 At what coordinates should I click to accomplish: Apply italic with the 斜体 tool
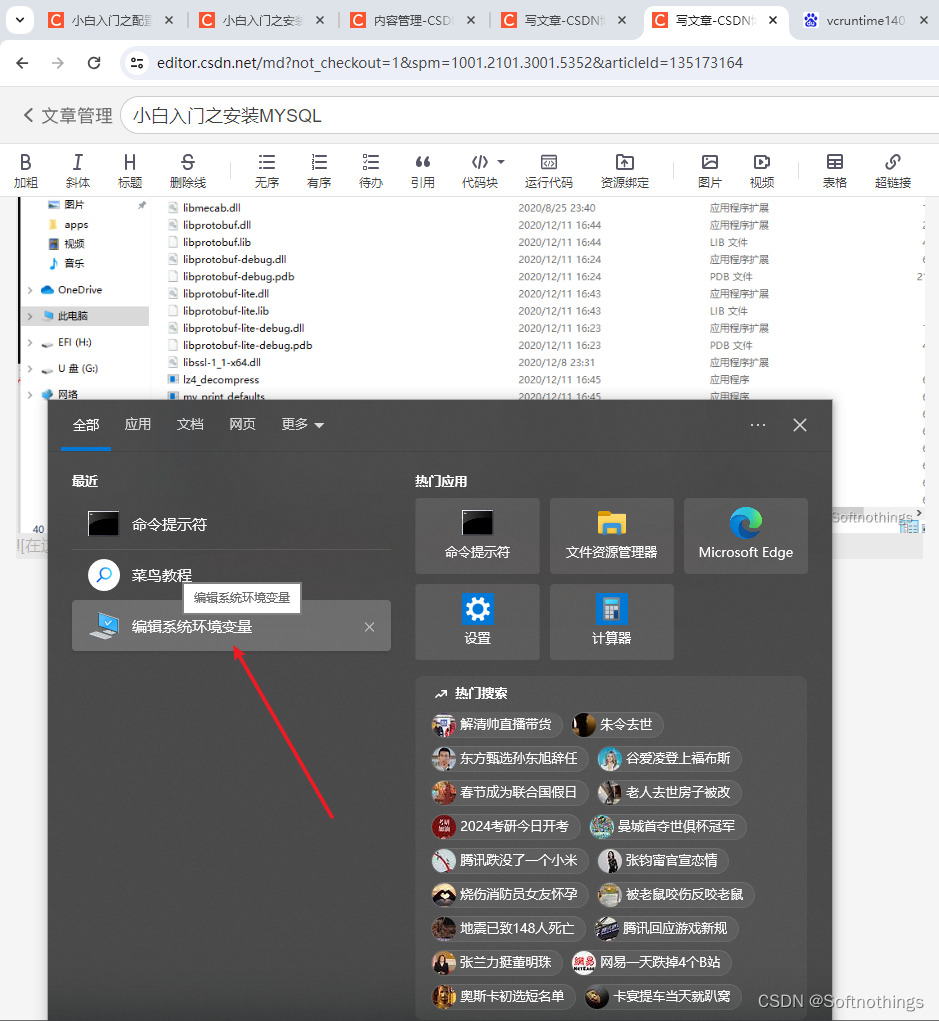point(77,171)
